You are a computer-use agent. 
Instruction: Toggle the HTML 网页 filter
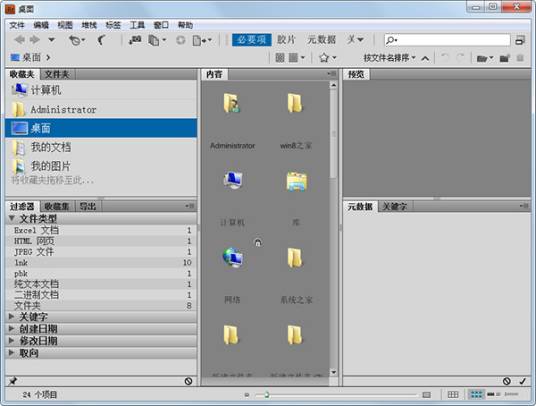pyautogui.click(x=101, y=241)
